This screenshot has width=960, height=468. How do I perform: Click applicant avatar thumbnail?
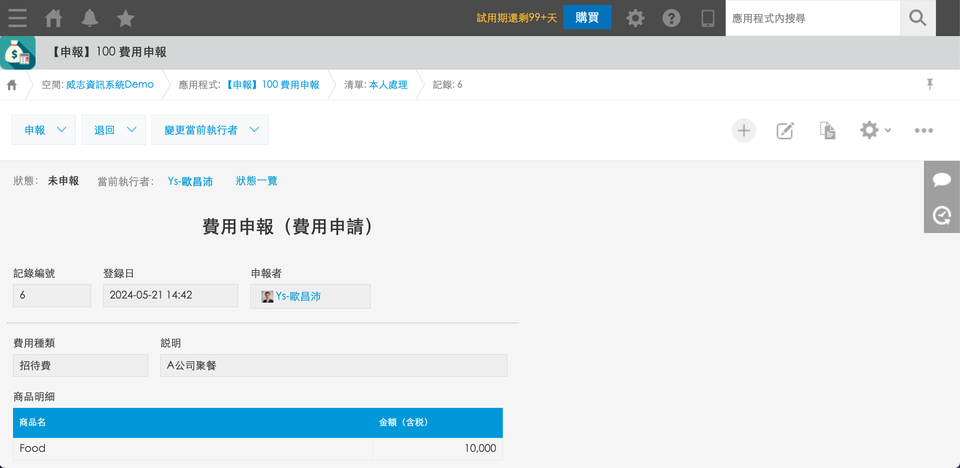pyautogui.click(x=268, y=296)
